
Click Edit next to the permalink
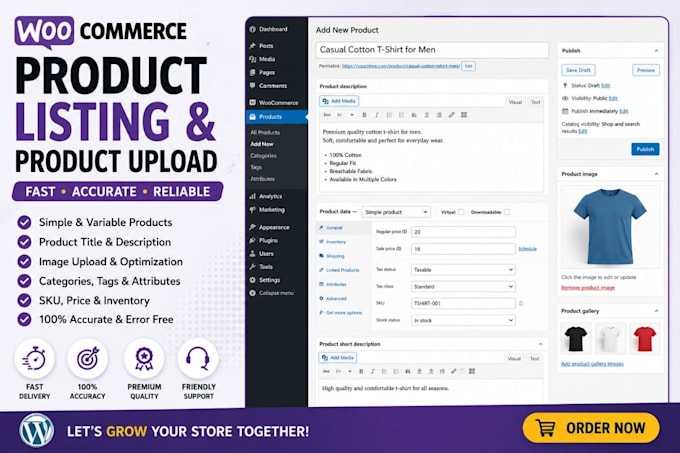[x=468, y=66]
